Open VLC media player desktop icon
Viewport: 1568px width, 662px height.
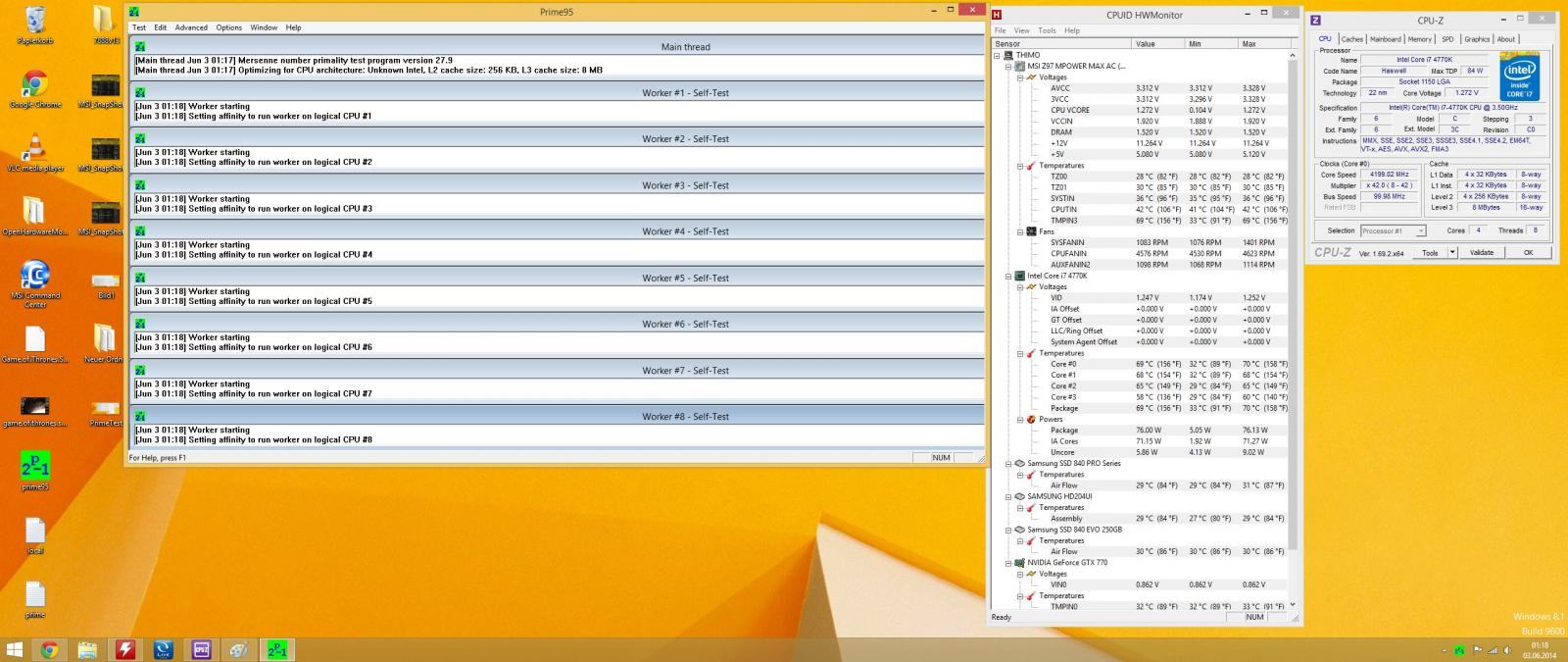(x=35, y=152)
